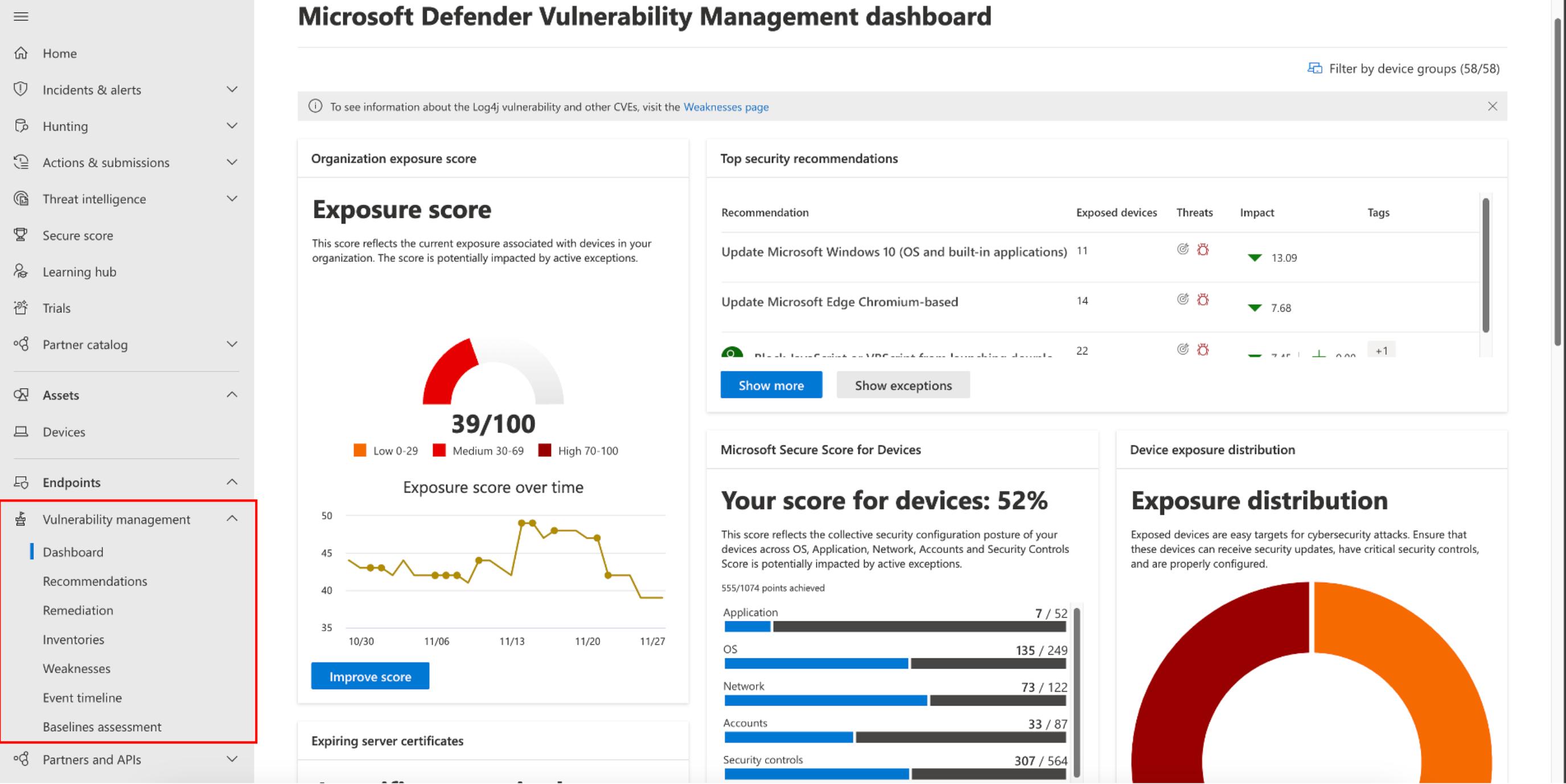Click the Improve score button
The image size is (1566, 784).
click(x=370, y=676)
